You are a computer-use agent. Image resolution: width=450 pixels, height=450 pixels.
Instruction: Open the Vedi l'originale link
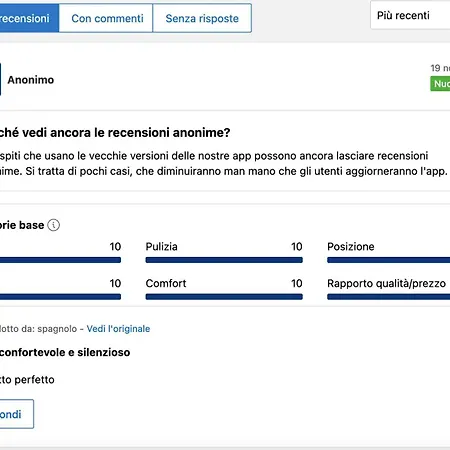[118, 329]
